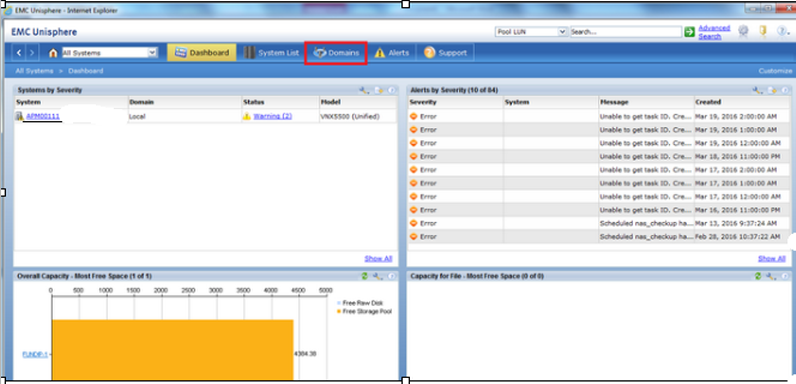
Task: Click Show All in Systems by Severity panel
Action: pos(378,259)
